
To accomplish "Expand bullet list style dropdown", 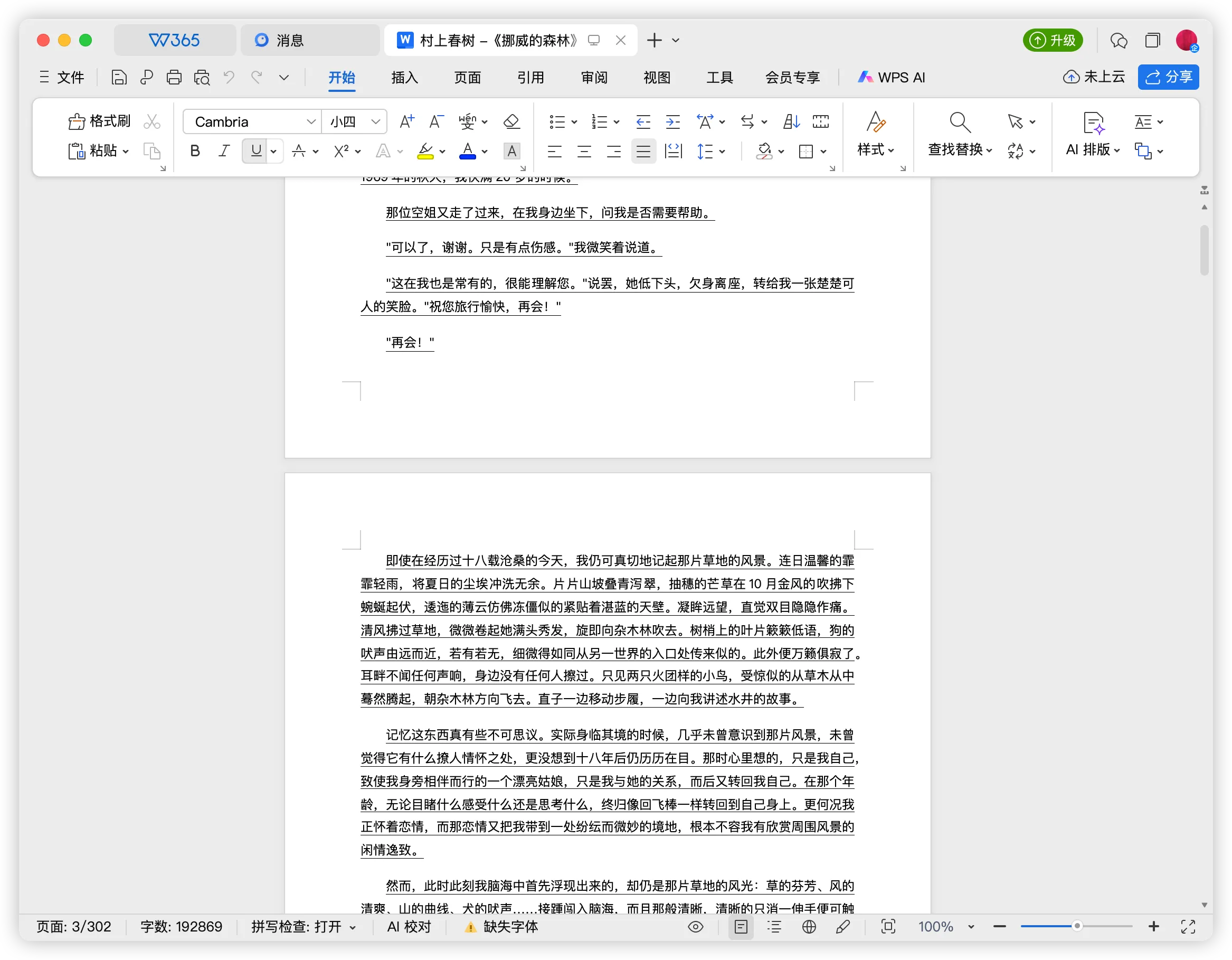I will (x=574, y=122).
